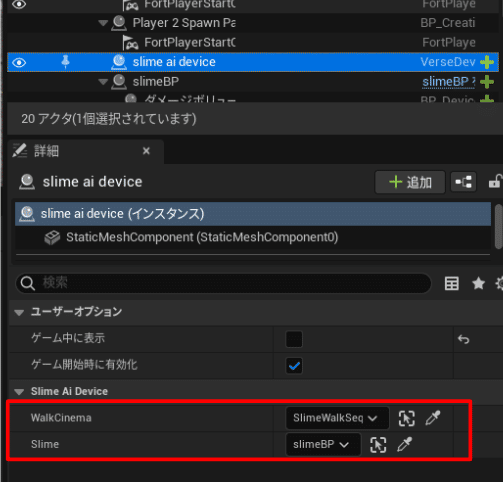
Task: Click the pin icon on slime ai device row
Action: point(65,62)
